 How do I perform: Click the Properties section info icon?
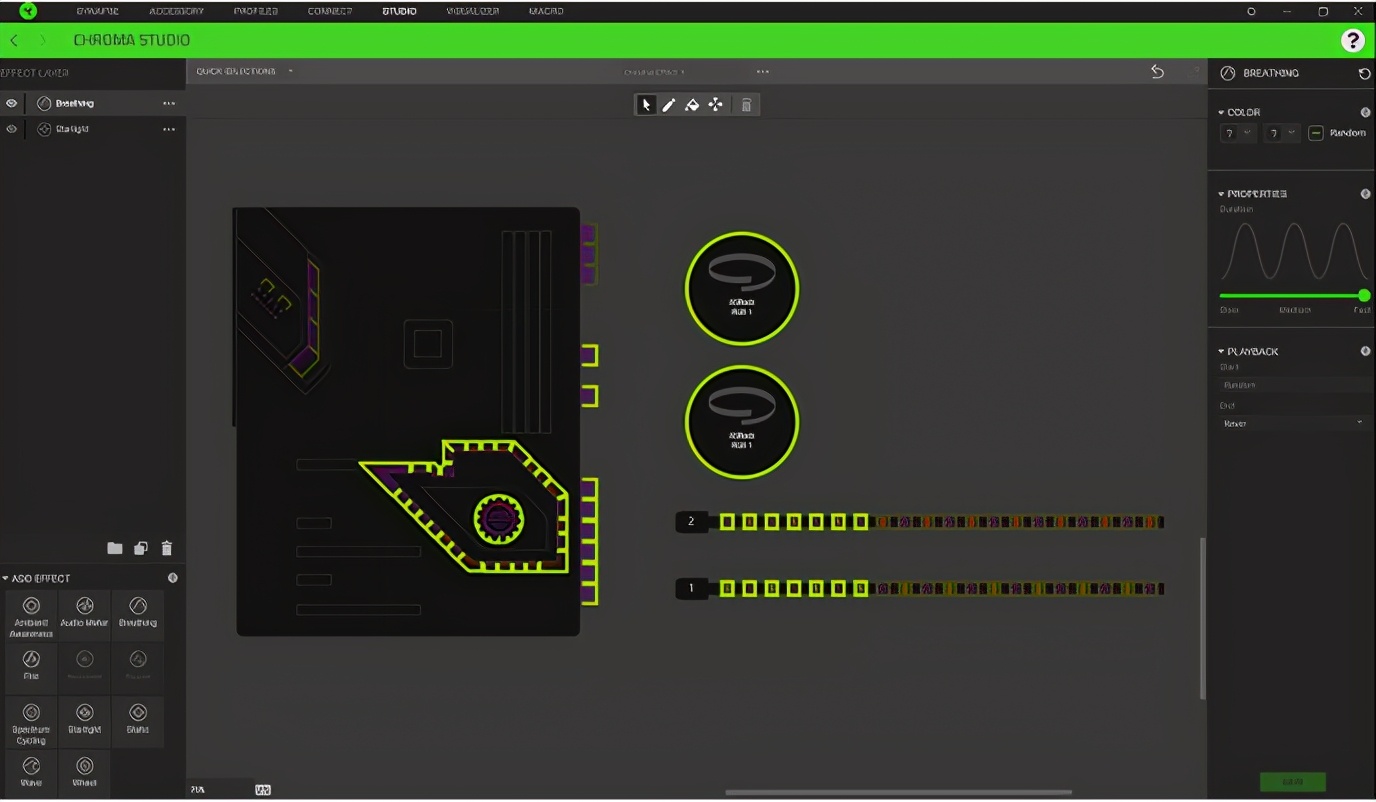(1365, 194)
